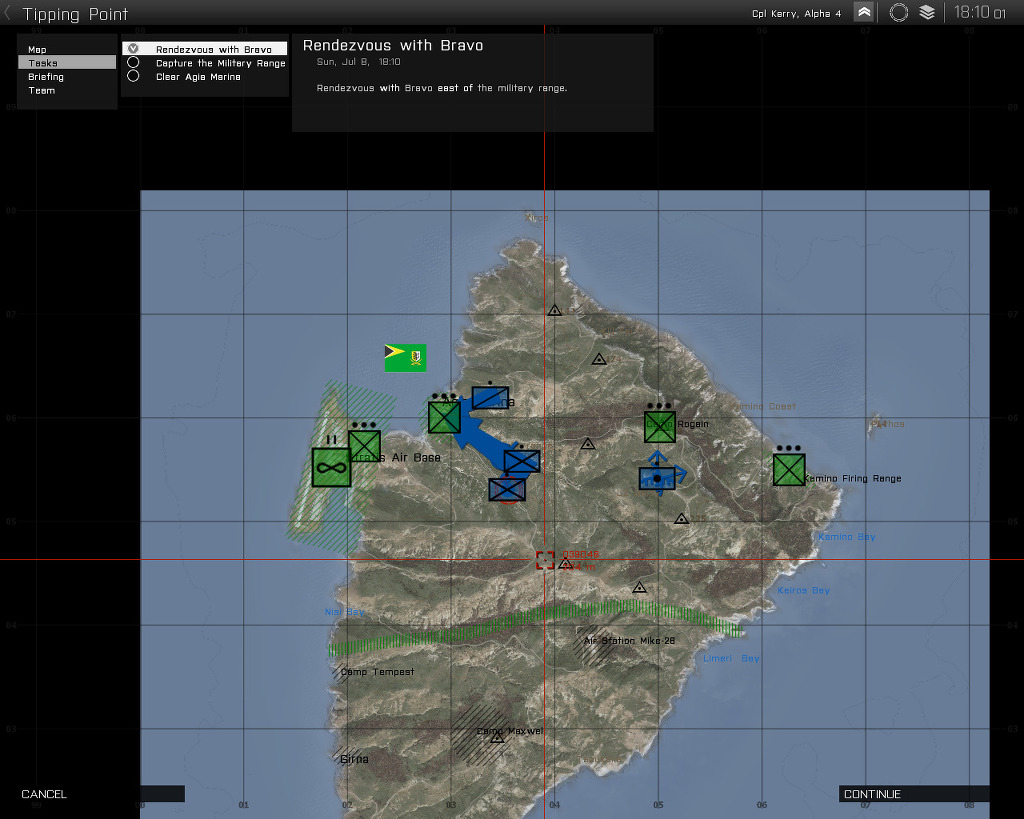Click green infantry marker at Kamino Firing Range
Screen dimensions: 1024x819
tap(788, 469)
